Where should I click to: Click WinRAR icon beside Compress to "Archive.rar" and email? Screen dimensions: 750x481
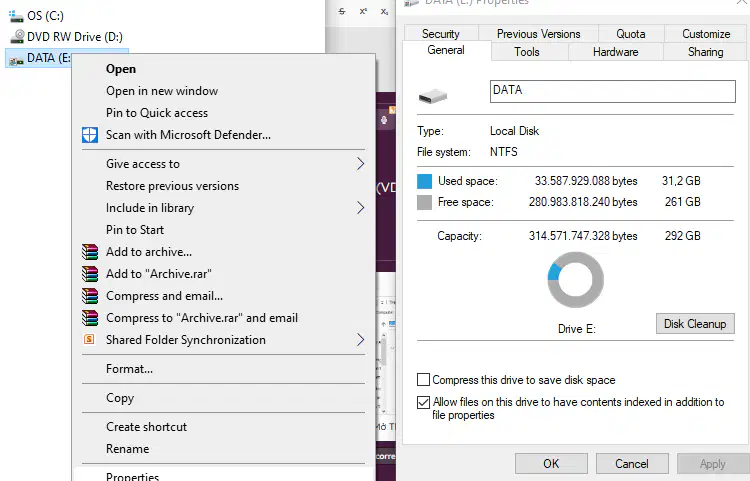tap(90, 317)
